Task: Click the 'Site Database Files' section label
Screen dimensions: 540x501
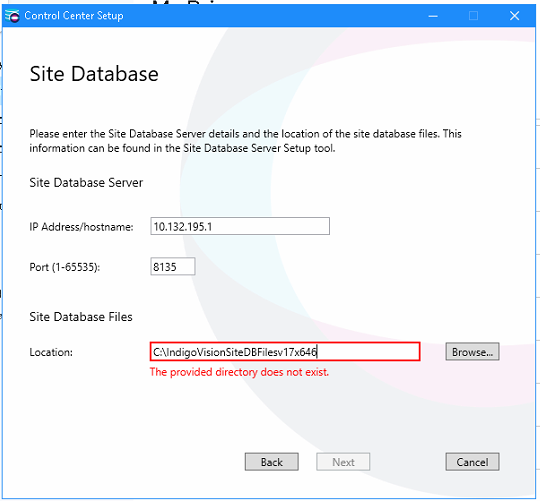Action: 81,317
